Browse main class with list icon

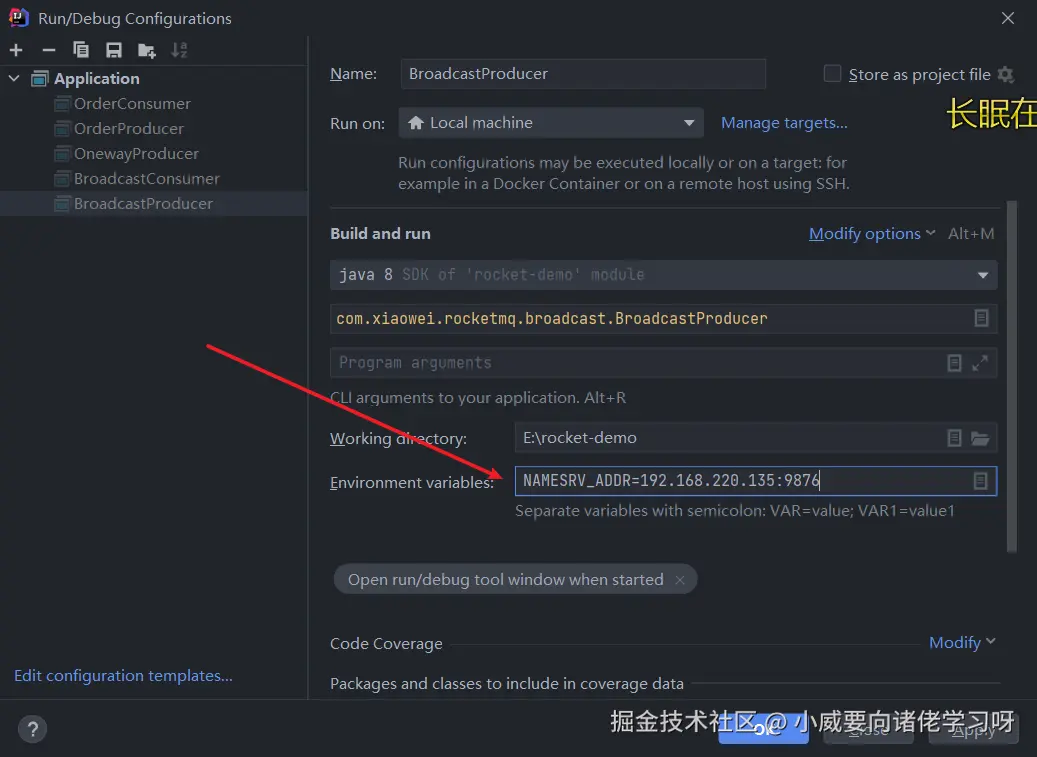(x=981, y=318)
